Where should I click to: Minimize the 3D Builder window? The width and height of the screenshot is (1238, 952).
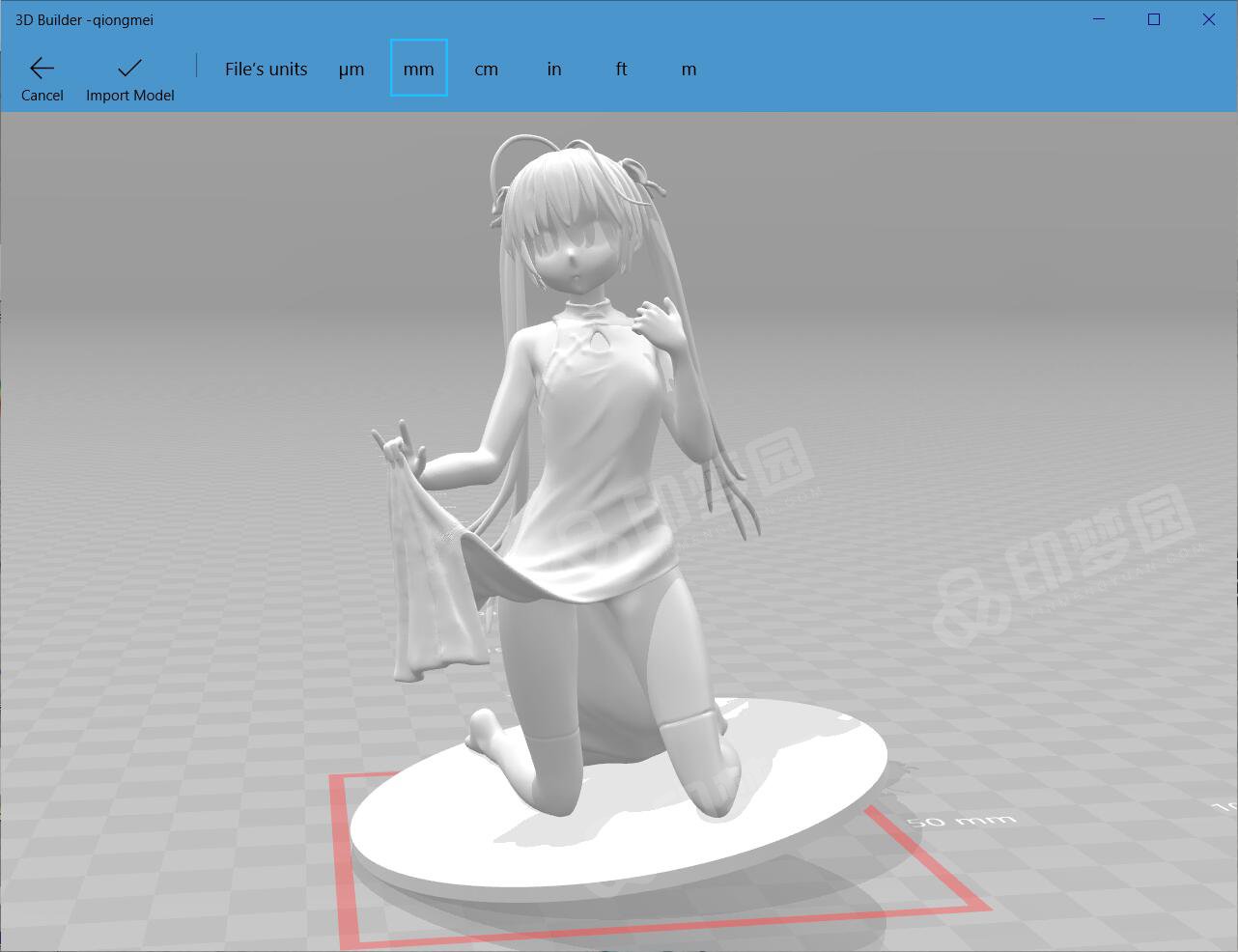click(x=1099, y=19)
